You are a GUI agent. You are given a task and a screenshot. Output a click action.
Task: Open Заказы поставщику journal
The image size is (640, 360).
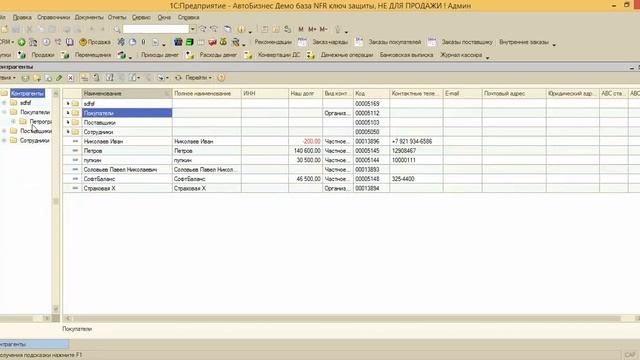coord(467,42)
